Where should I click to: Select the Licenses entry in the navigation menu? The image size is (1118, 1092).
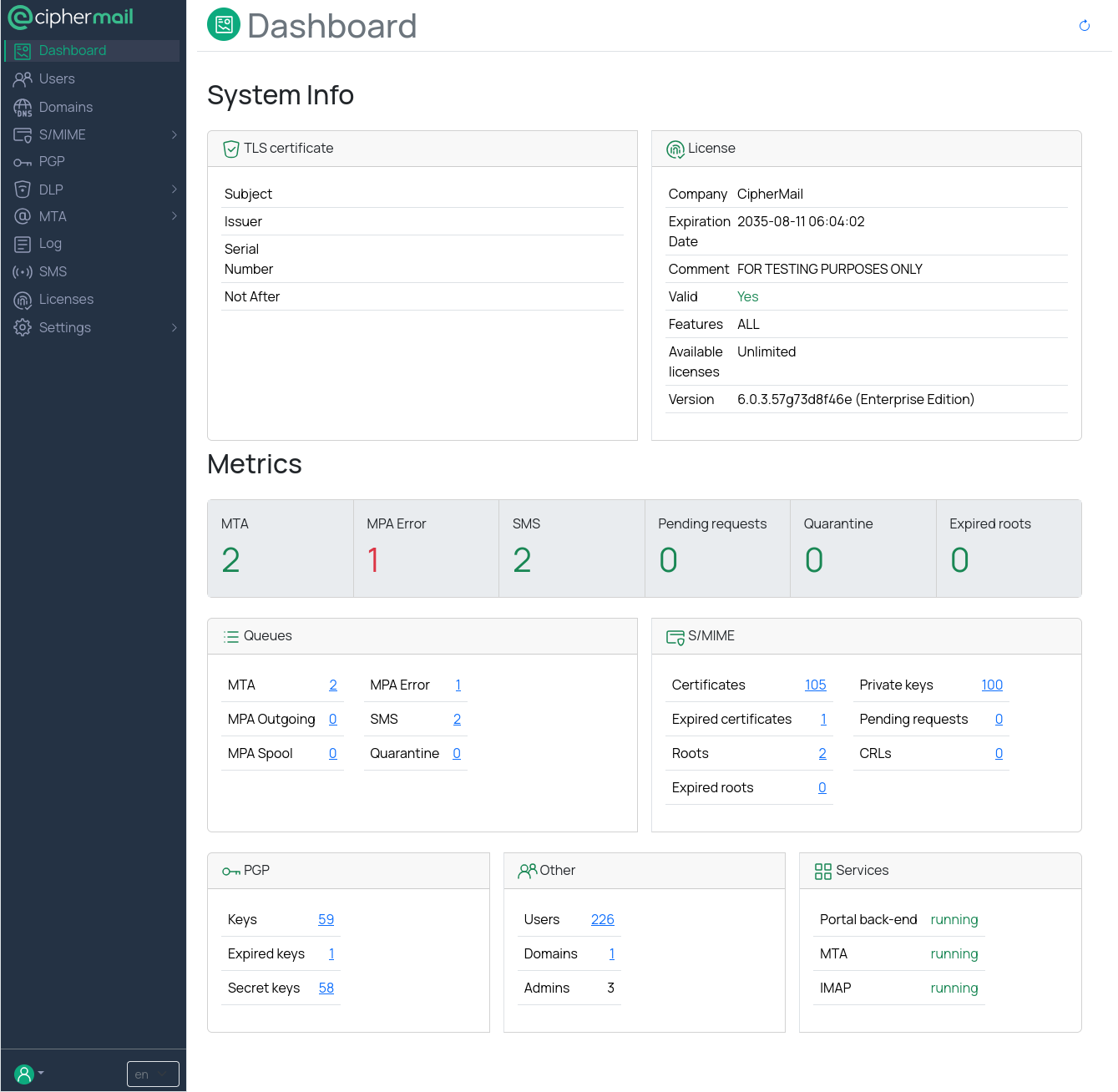66,299
